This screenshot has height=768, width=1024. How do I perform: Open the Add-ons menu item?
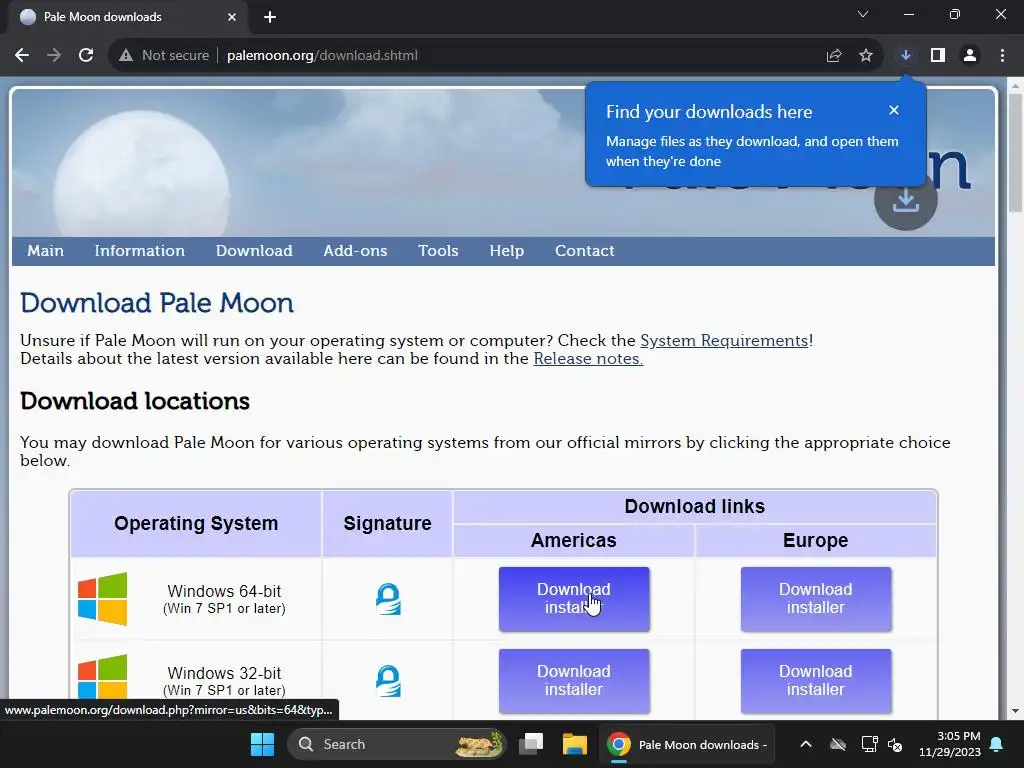click(x=355, y=251)
